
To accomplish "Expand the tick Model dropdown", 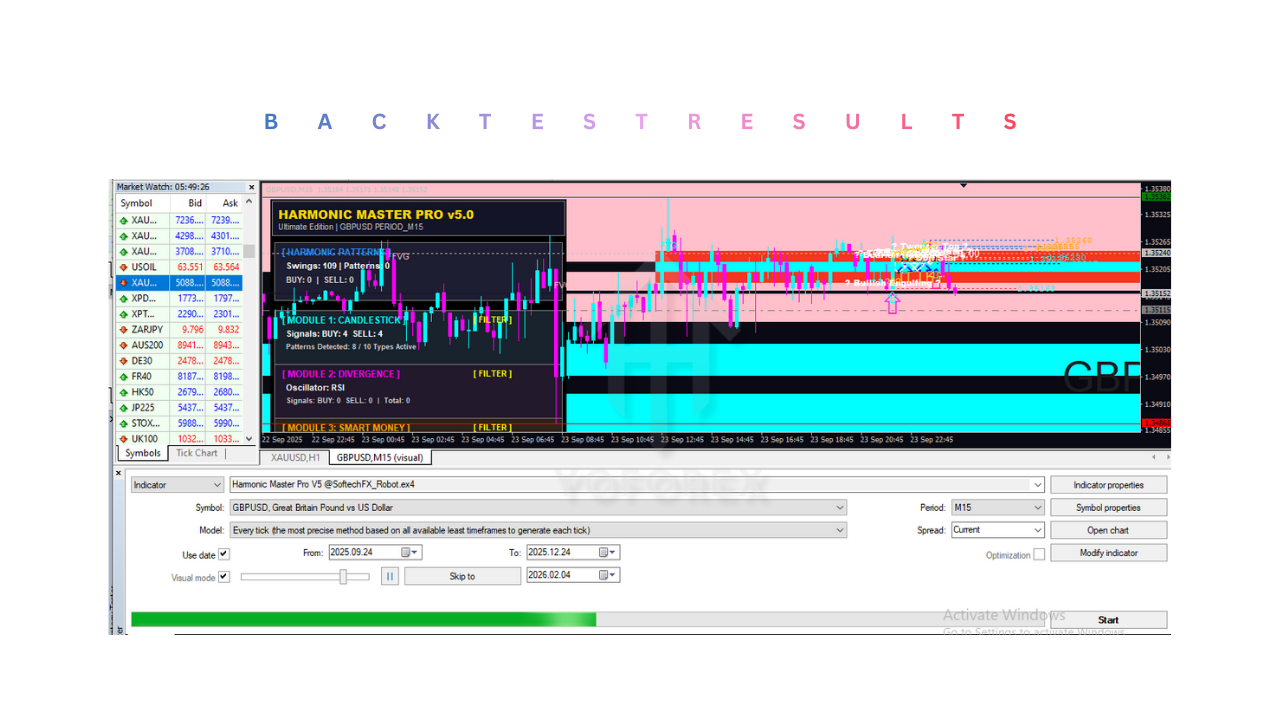I will pos(839,530).
